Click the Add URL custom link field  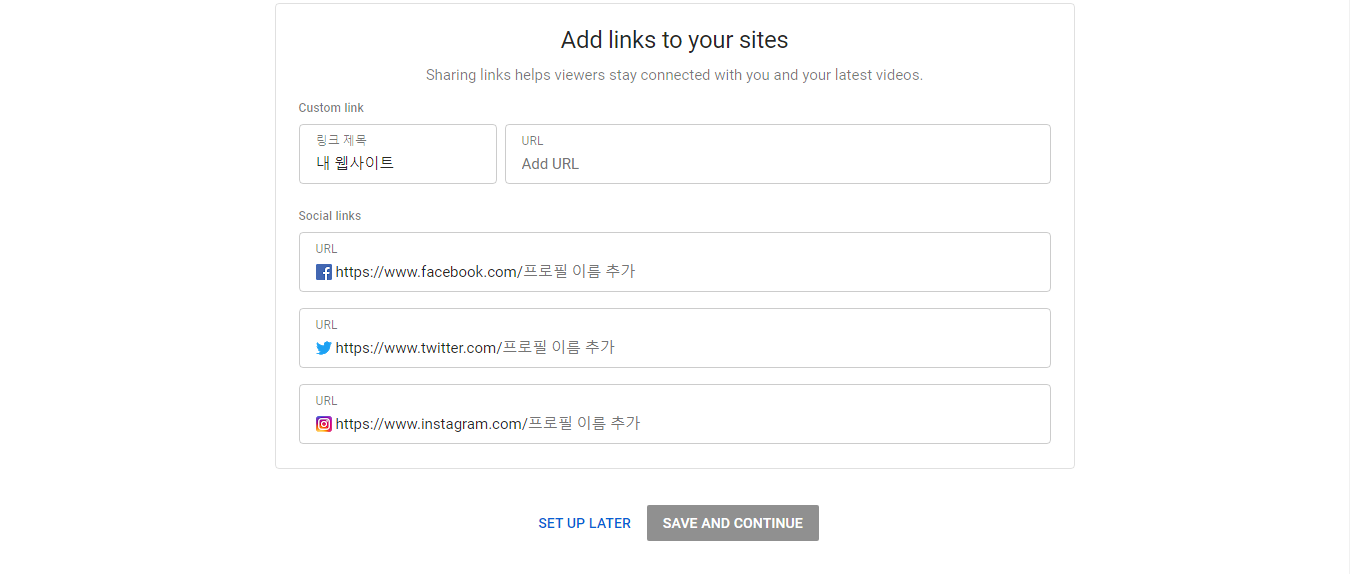tap(777, 164)
